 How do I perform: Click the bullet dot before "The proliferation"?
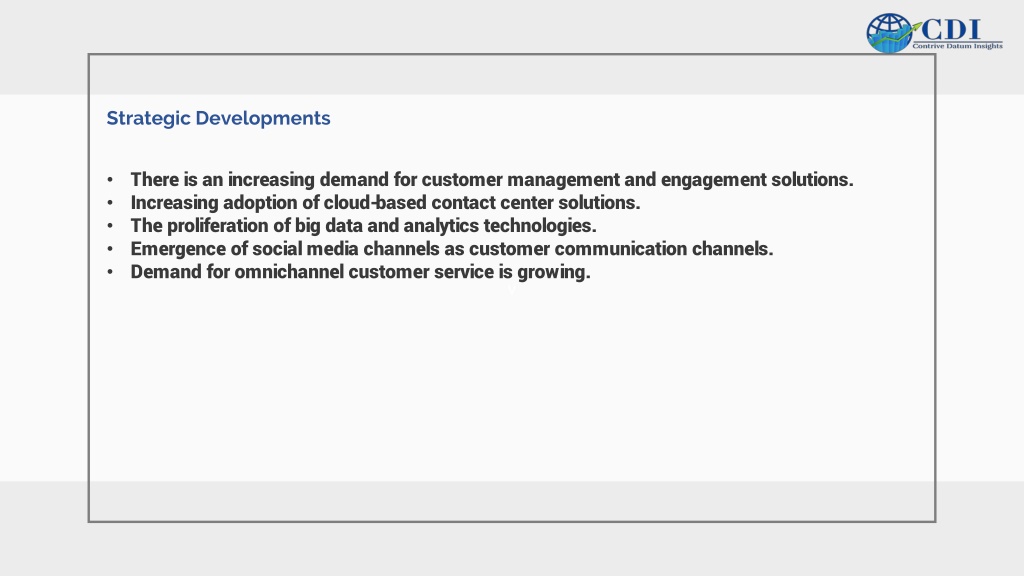[110, 226]
